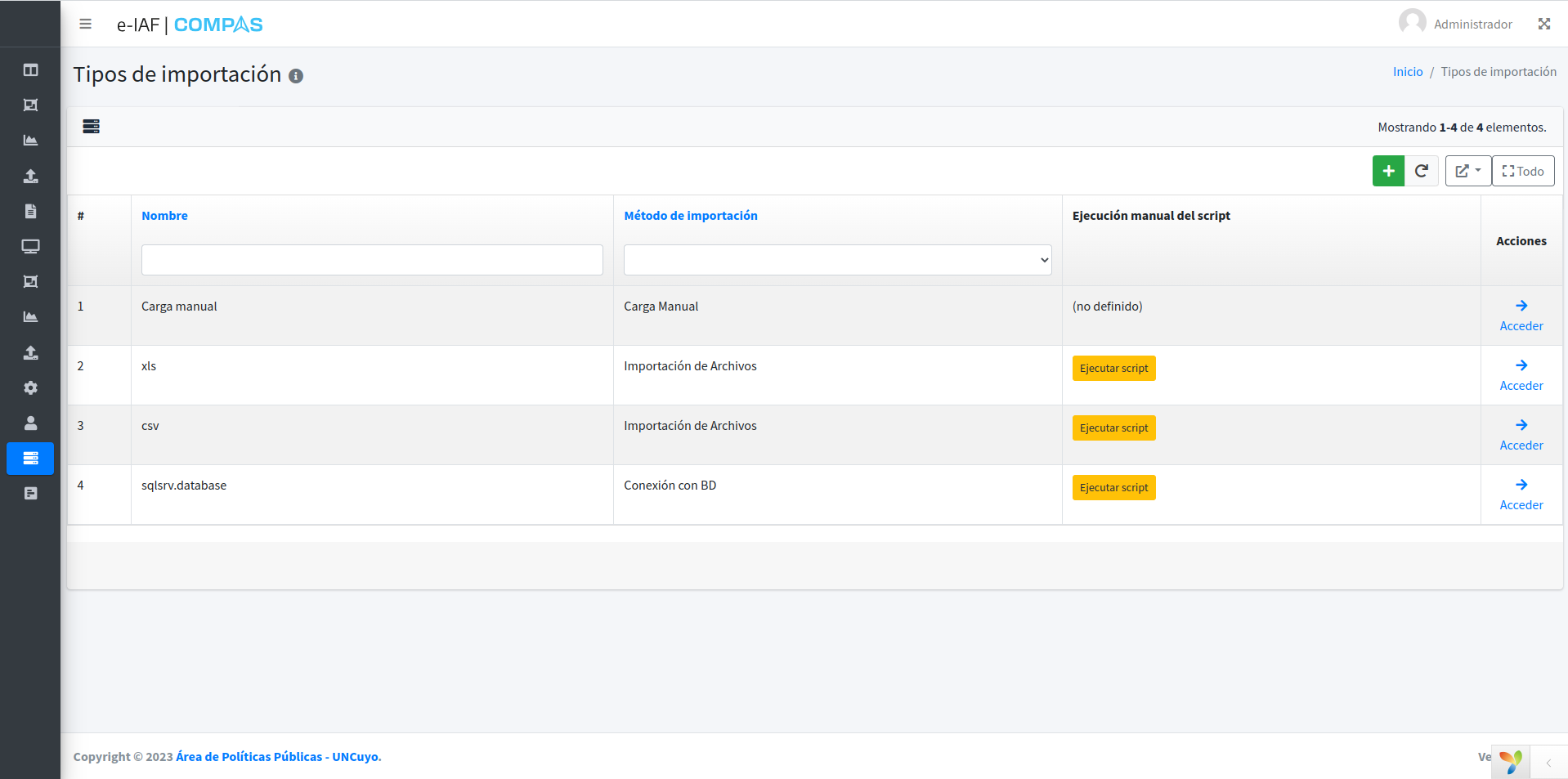
Task: Sort table by Nombre column
Action: (164, 216)
